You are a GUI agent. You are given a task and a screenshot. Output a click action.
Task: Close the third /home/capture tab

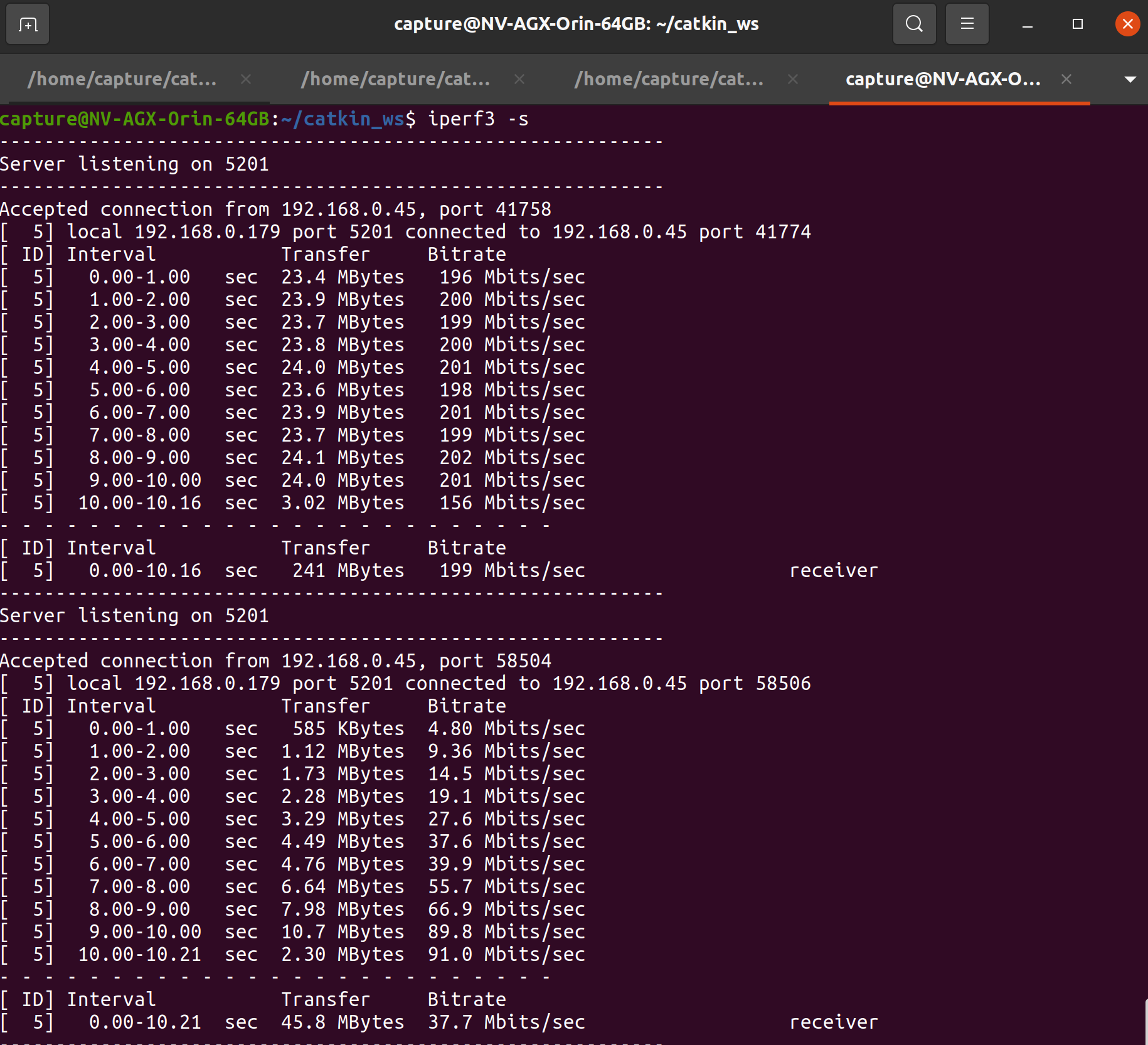click(793, 79)
